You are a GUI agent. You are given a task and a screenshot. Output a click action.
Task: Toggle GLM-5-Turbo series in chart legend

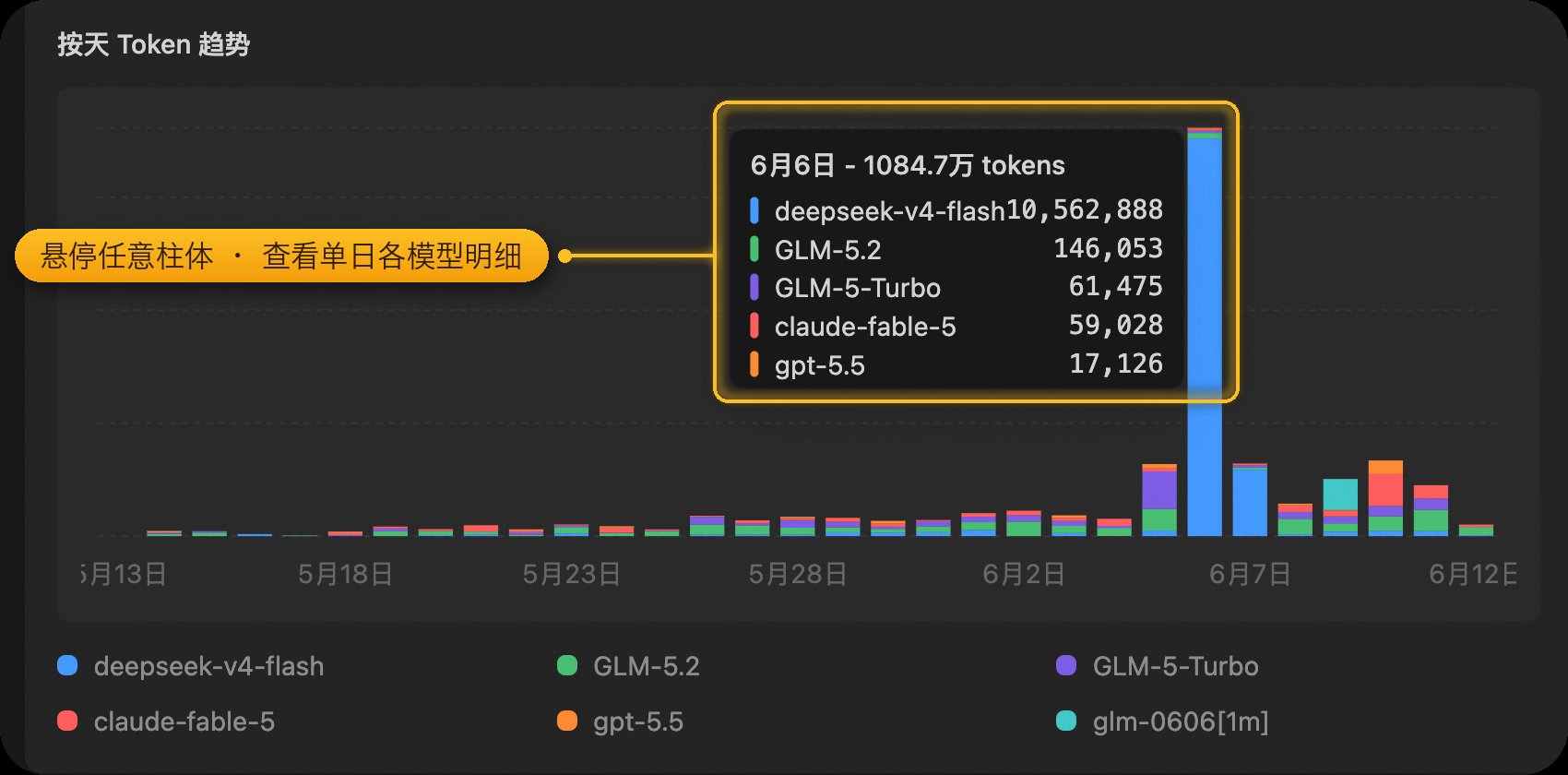(x=1158, y=666)
